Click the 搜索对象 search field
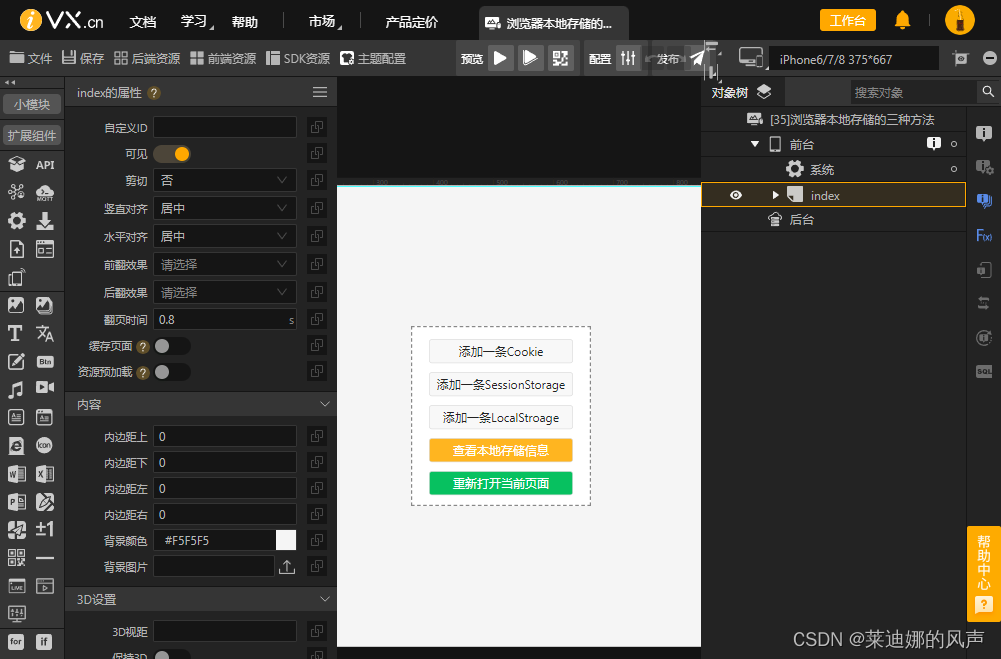This screenshot has width=1001, height=659. (x=913, y=92)
